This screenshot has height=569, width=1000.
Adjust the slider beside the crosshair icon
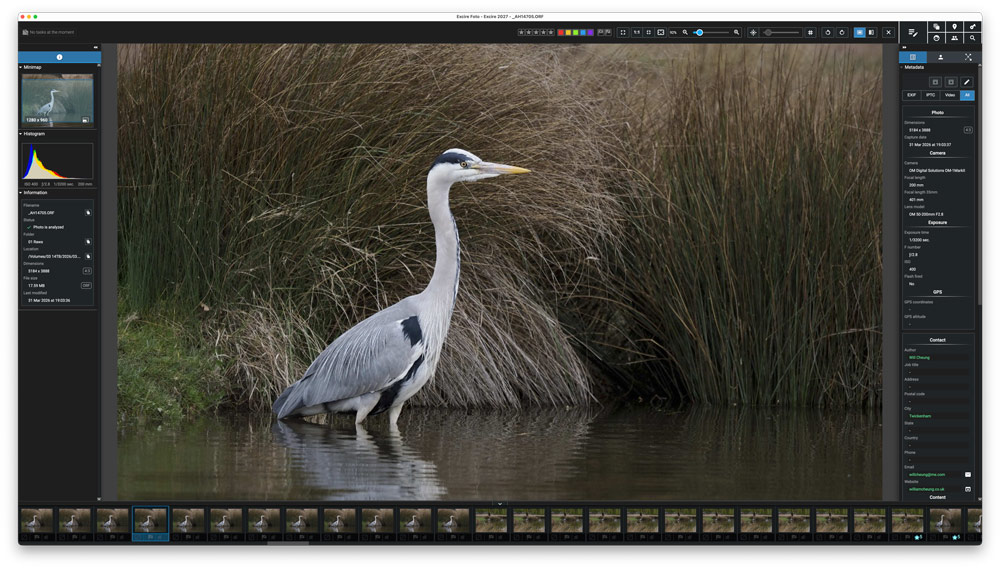pyautogui.click(x=781, y=33)
